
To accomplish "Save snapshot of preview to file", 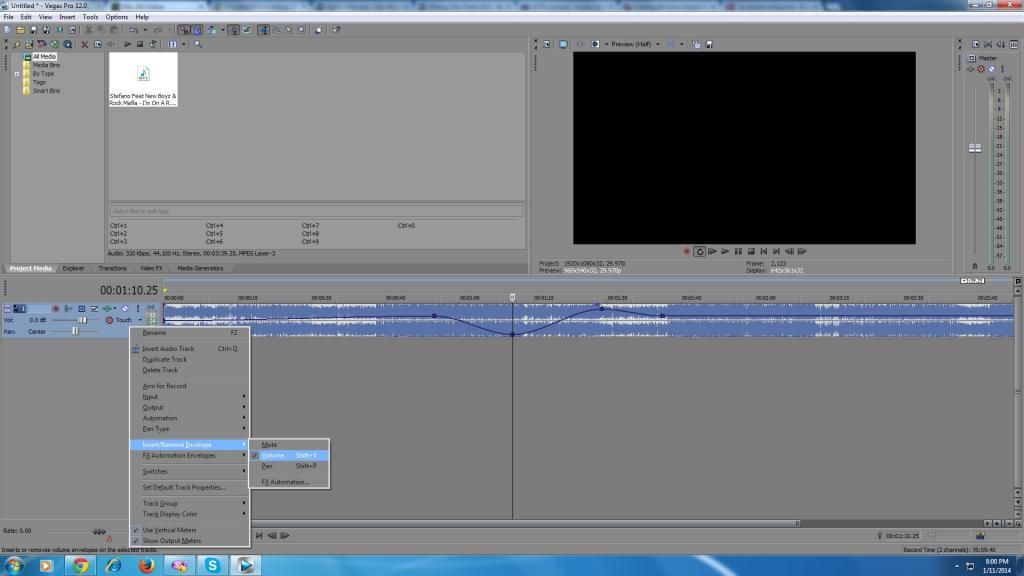I will (x=709, y=44).
